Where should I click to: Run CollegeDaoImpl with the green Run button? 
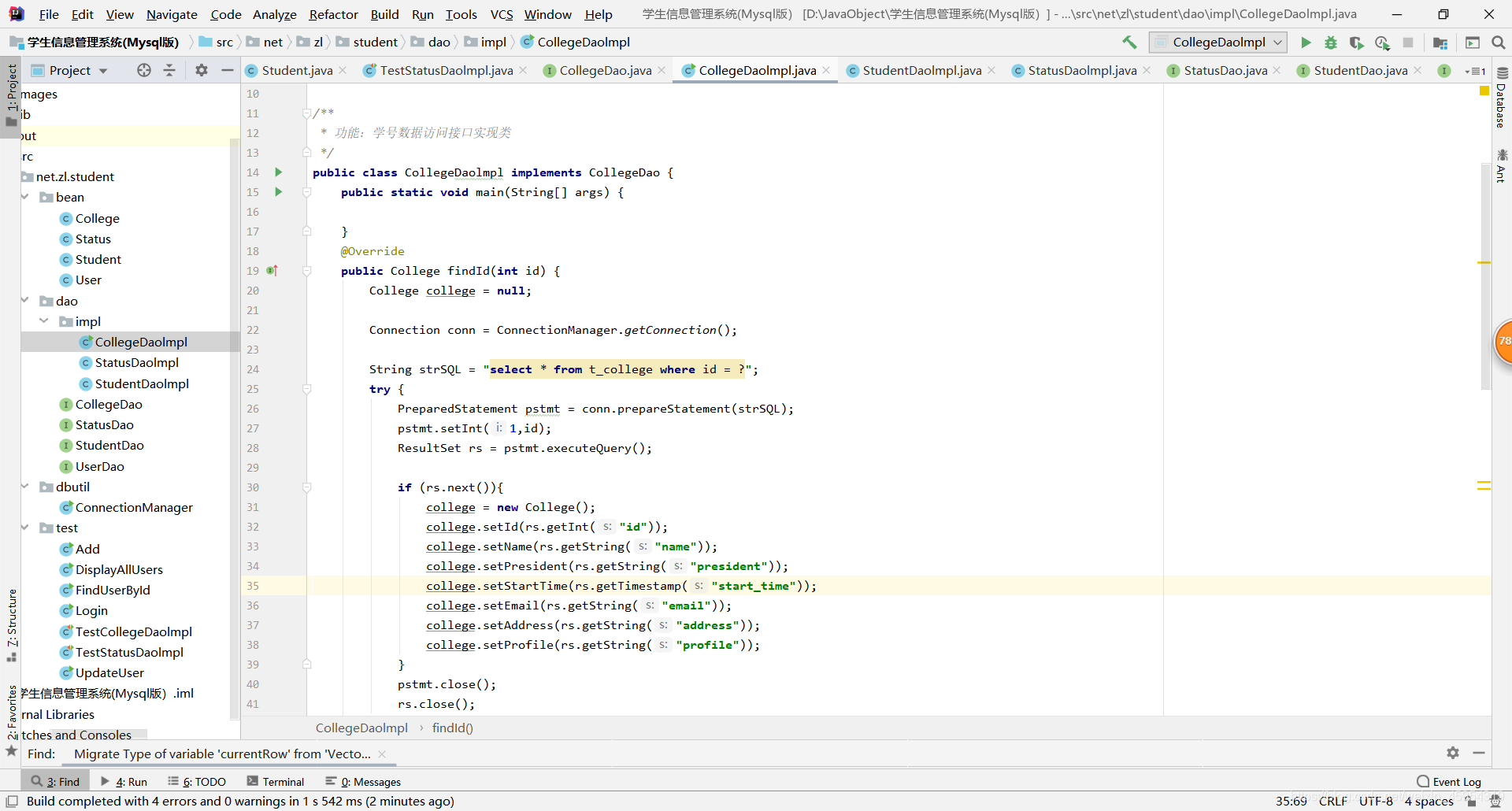(x=1306, y=43)
